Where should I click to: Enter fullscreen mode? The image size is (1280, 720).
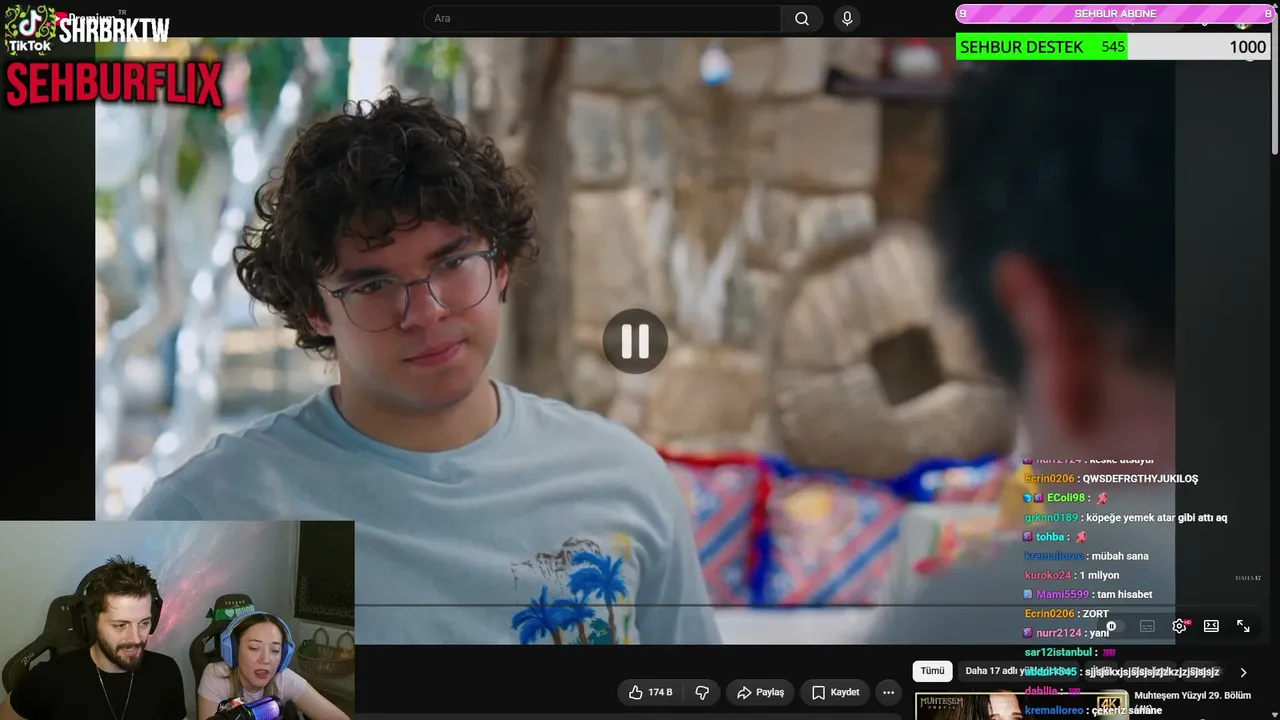click(1243, 626)
